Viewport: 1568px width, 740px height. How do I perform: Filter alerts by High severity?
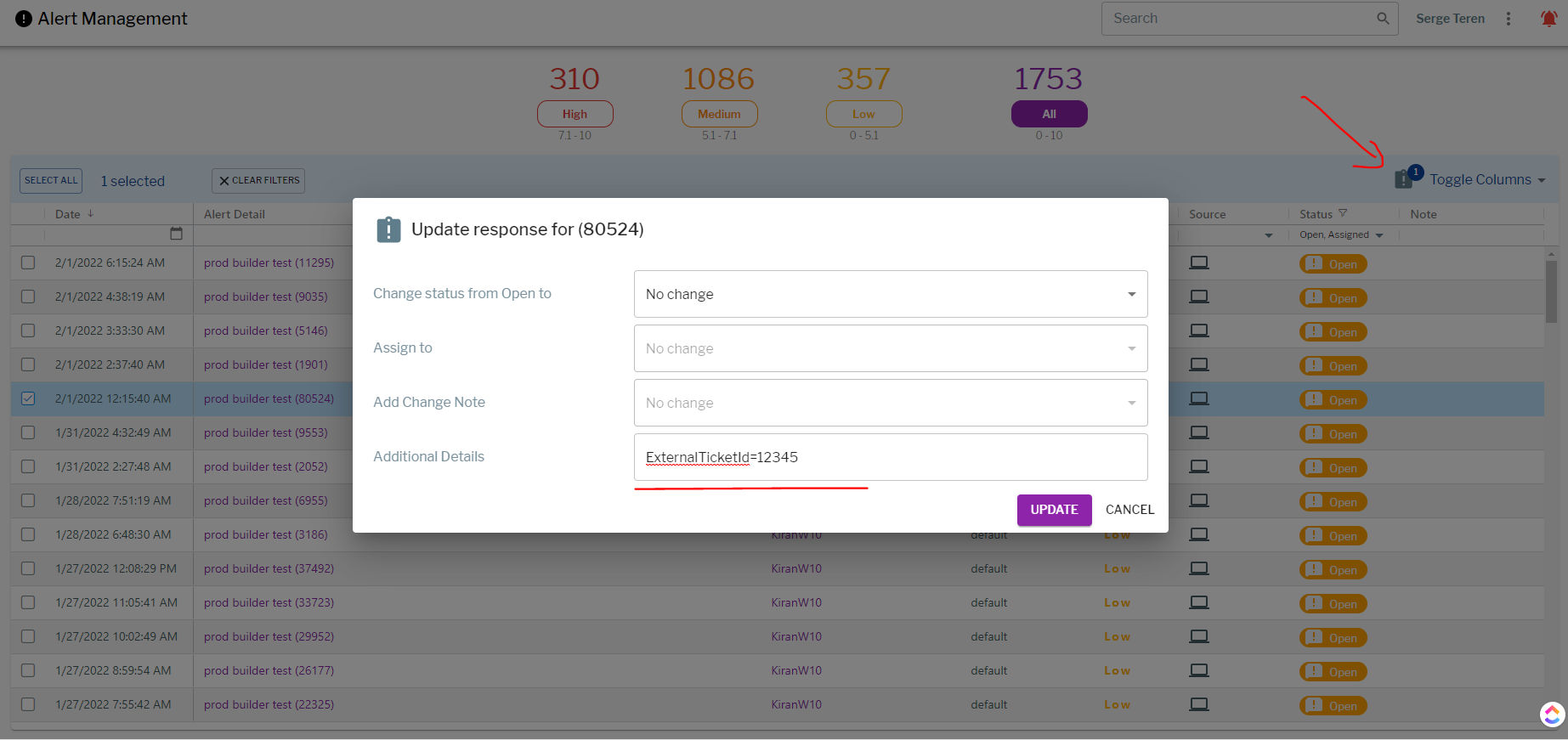point(575,114)
